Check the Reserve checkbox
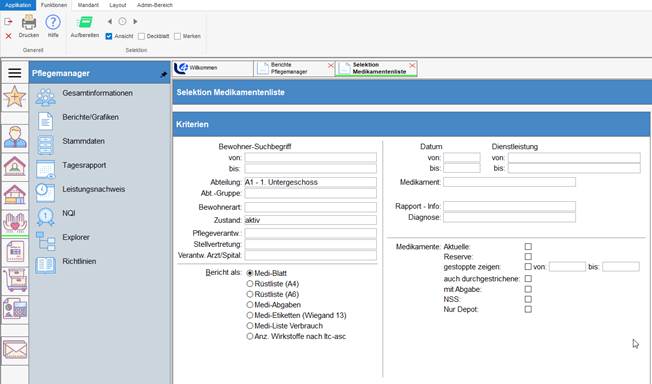 pyautogui.click(x=528, y=257)
